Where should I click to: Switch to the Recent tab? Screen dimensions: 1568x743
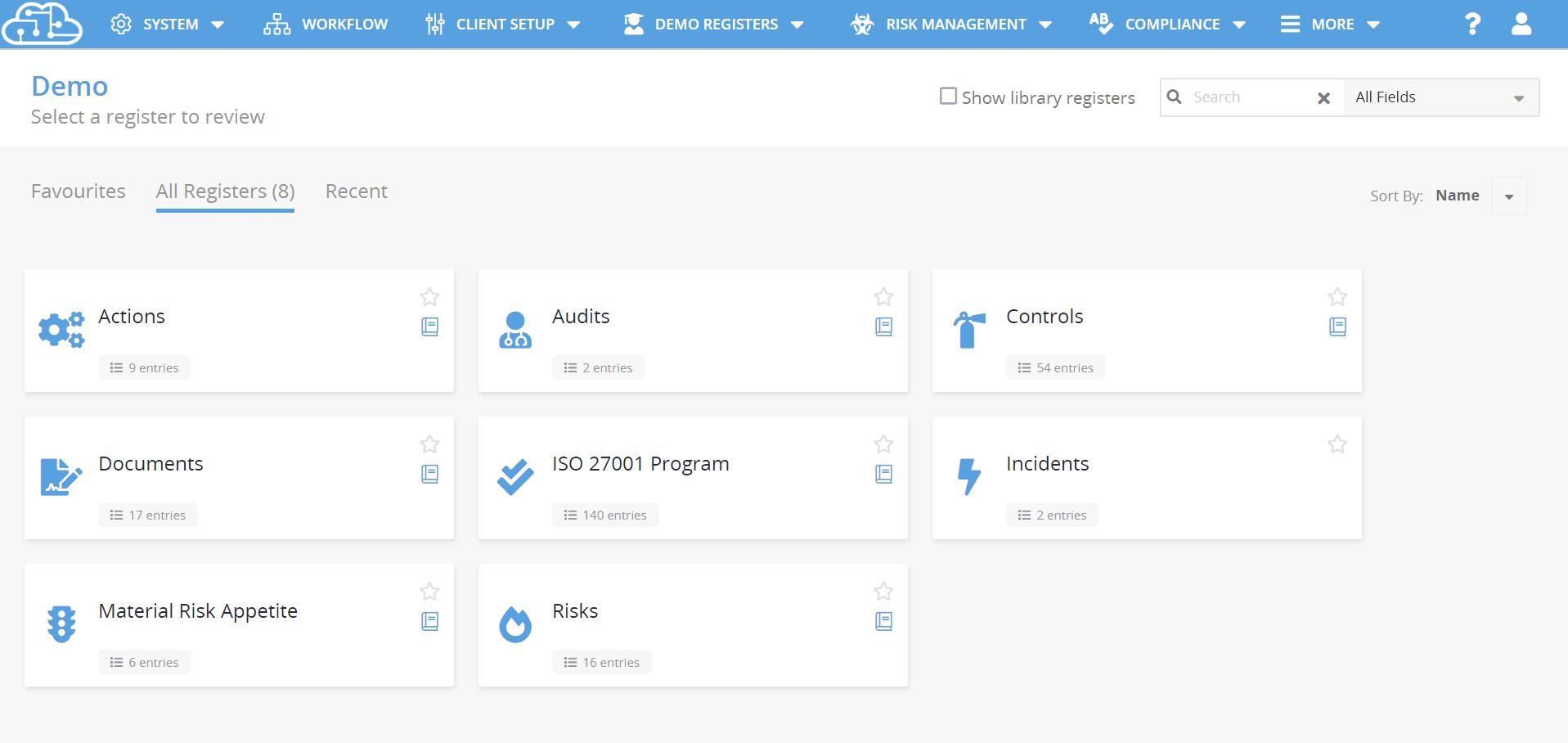click(357, 191)
